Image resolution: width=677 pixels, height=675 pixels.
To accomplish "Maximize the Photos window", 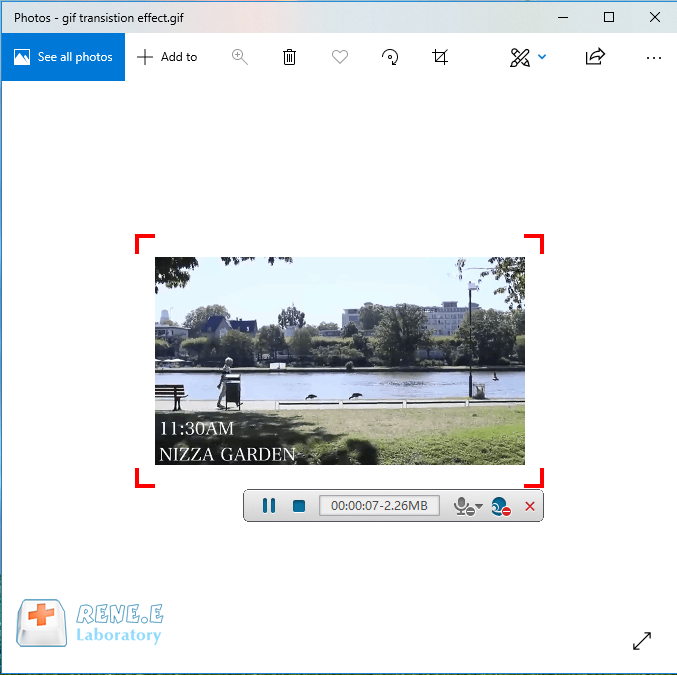I will pos(609,17).
